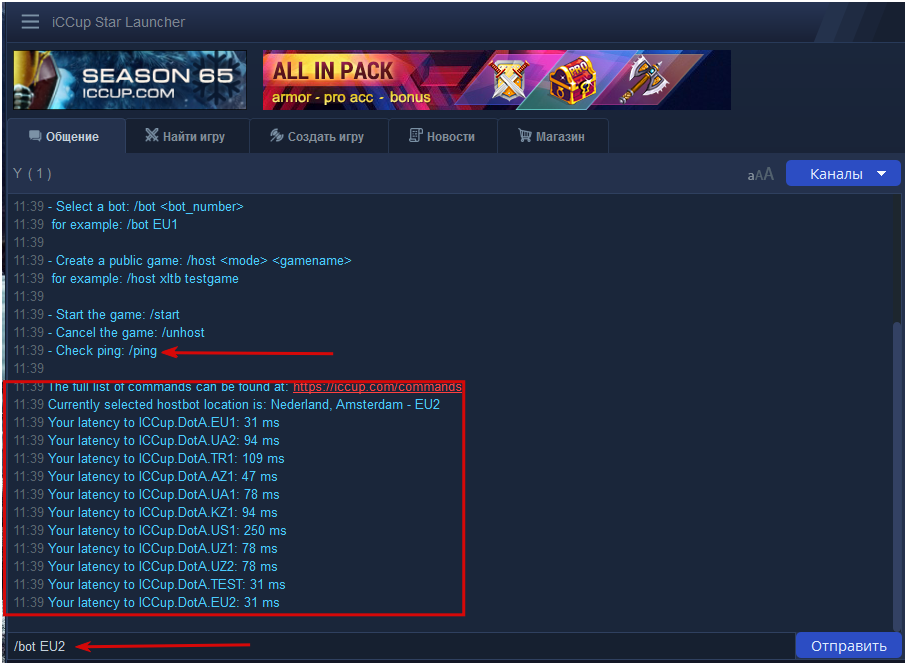Image resolution: width=905 pixels, height=663 pixels.
Task: Expand the Каналы dropdown arrow
Action: pos(881,174)
